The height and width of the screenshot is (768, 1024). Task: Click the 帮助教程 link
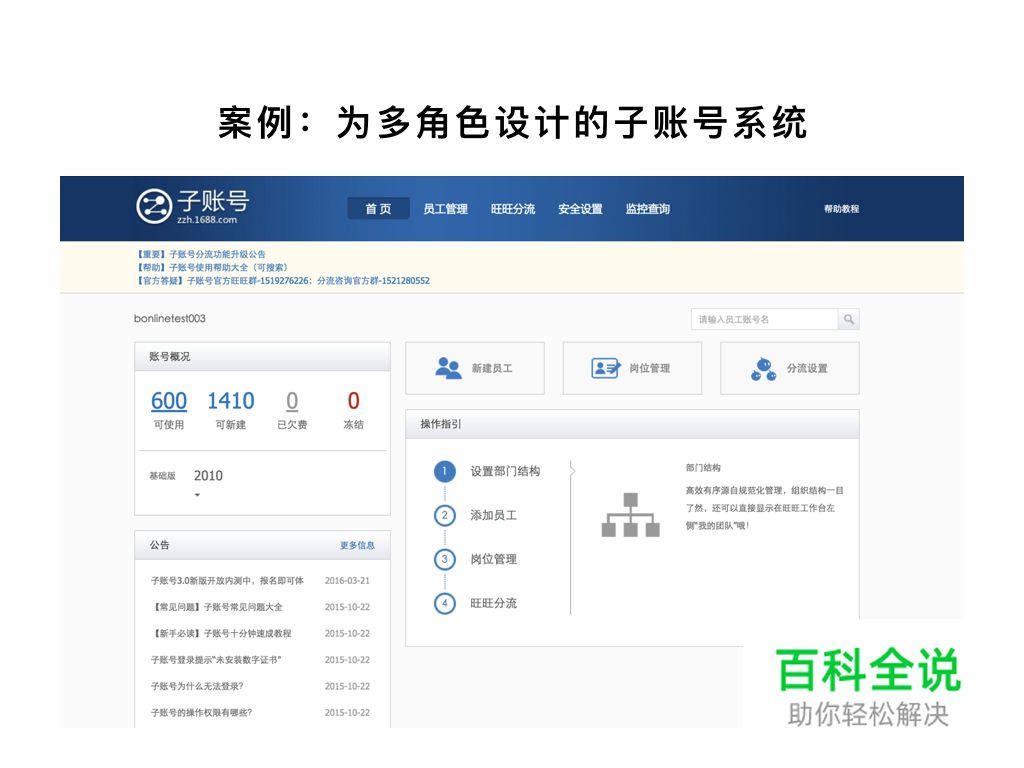click(841, 209)
